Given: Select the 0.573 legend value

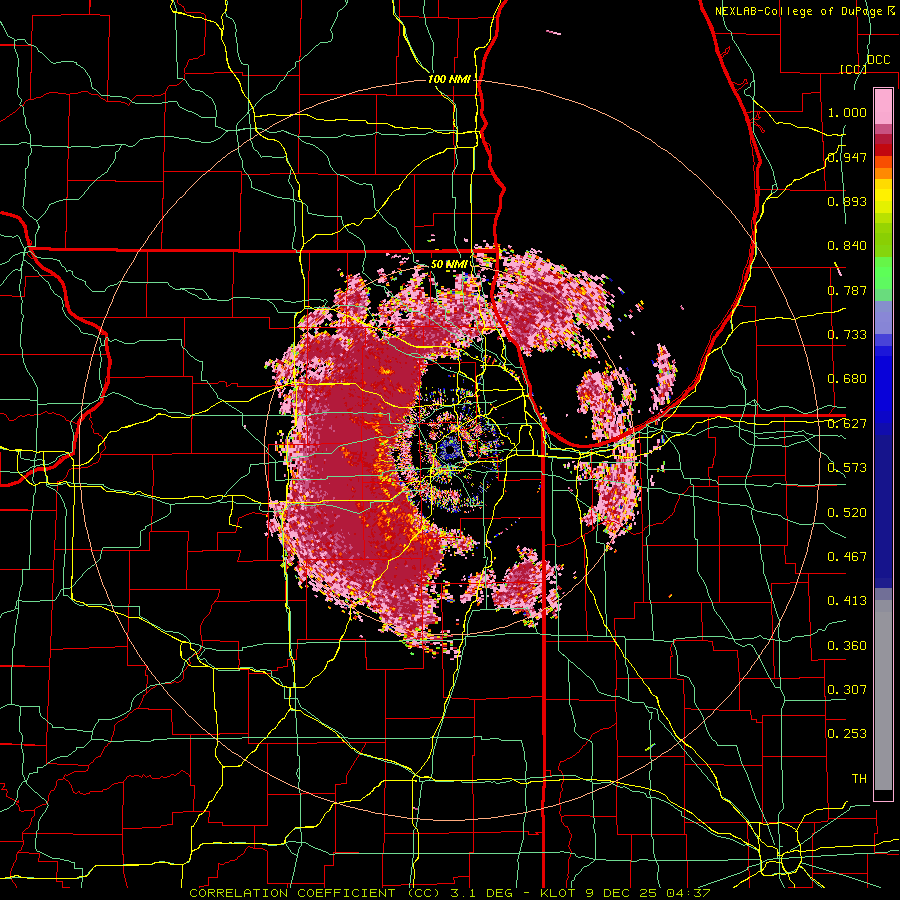Looking at the screenshot, I should pos(847,468).
